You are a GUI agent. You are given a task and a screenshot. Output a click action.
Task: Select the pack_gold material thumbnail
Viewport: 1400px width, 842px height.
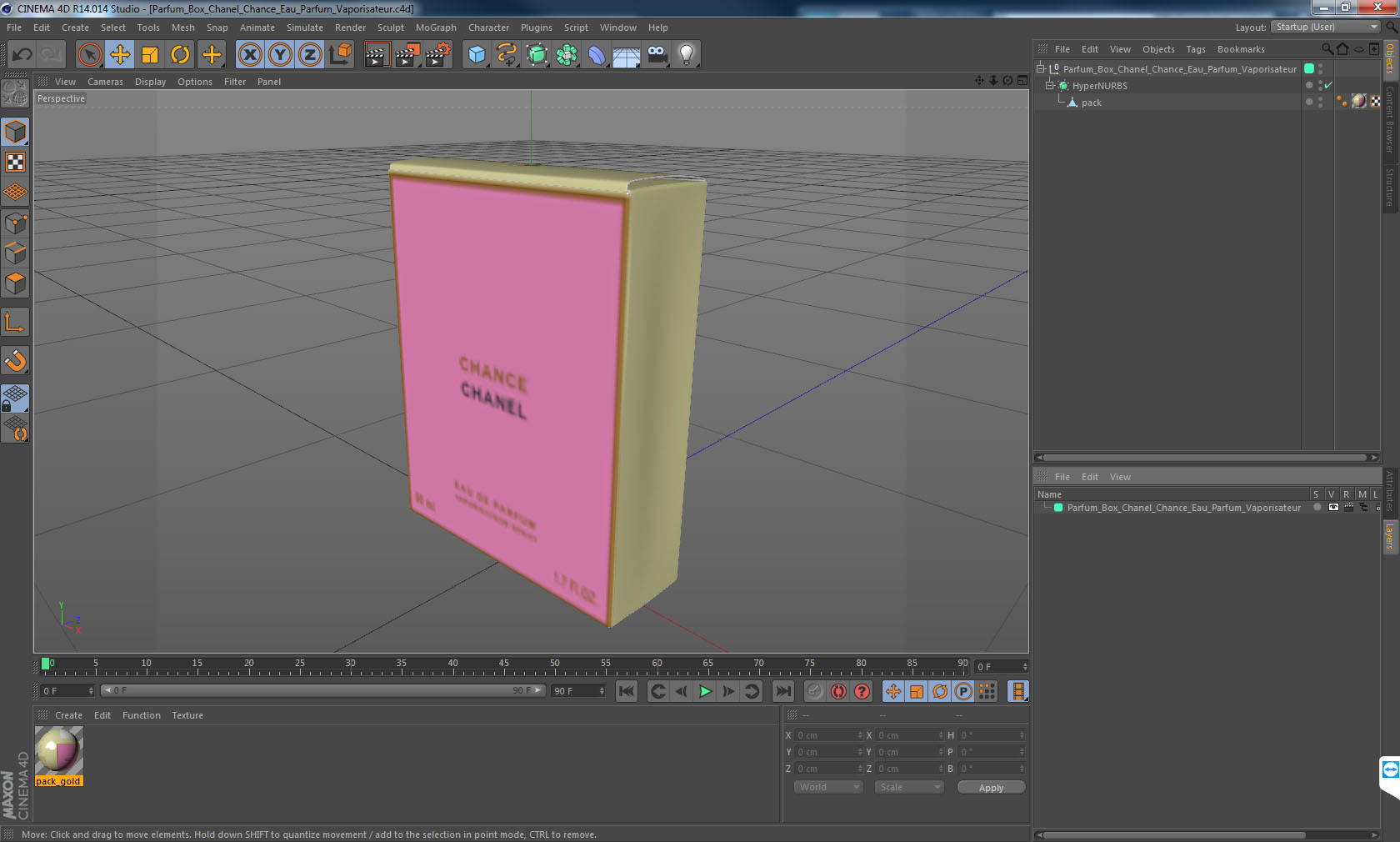click(58, 751)
